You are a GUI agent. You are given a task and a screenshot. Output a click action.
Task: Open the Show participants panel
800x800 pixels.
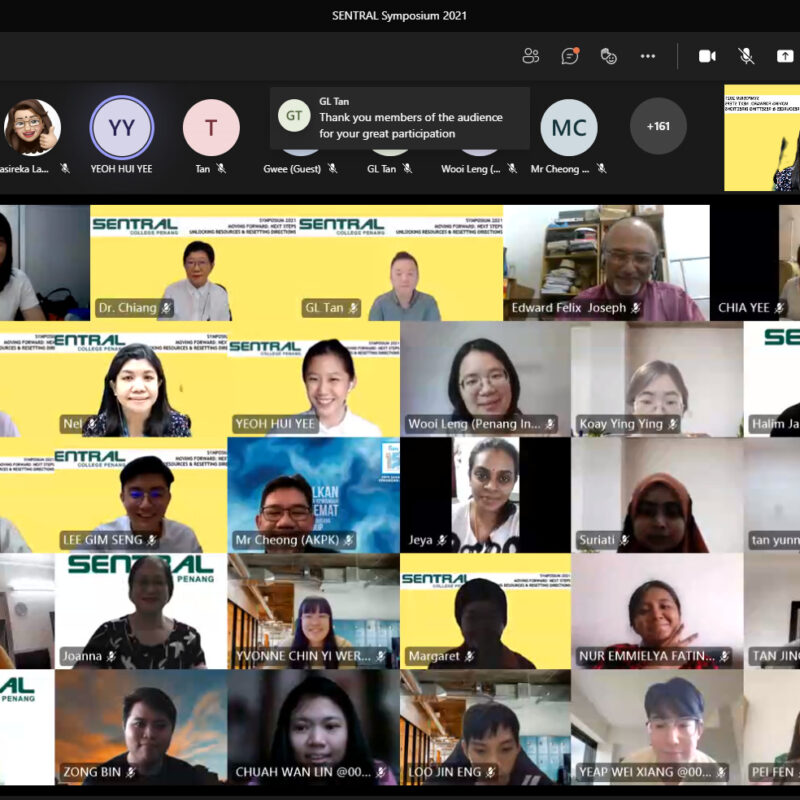pyautogui.click(x=531, y=56)
